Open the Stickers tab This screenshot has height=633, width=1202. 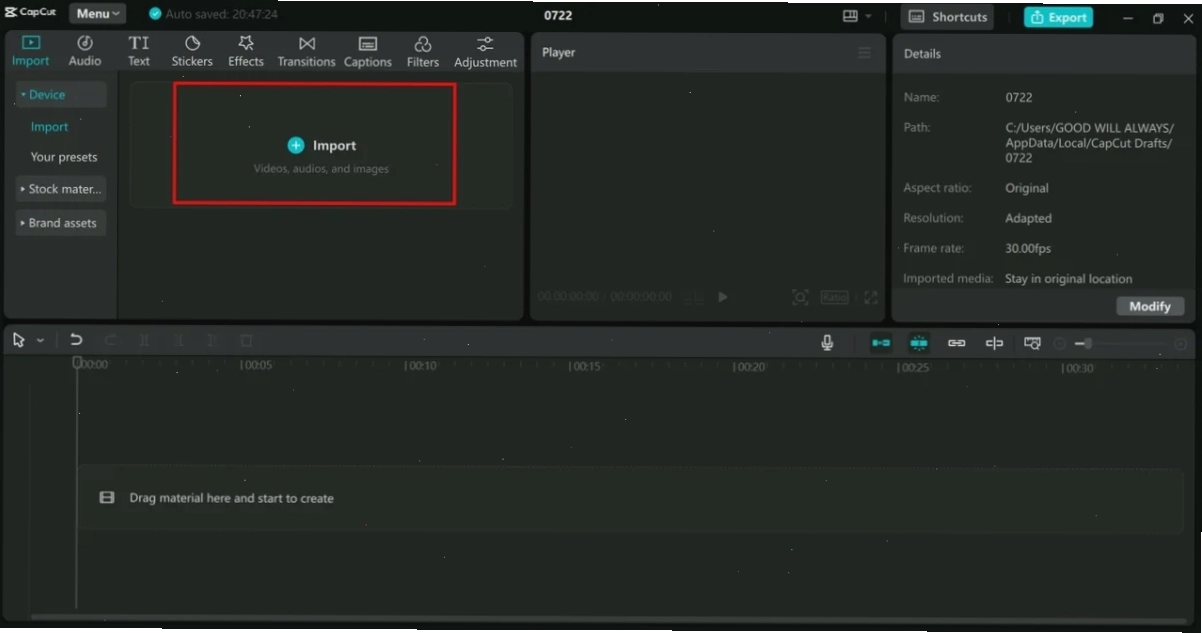click(x=192, y=51)
